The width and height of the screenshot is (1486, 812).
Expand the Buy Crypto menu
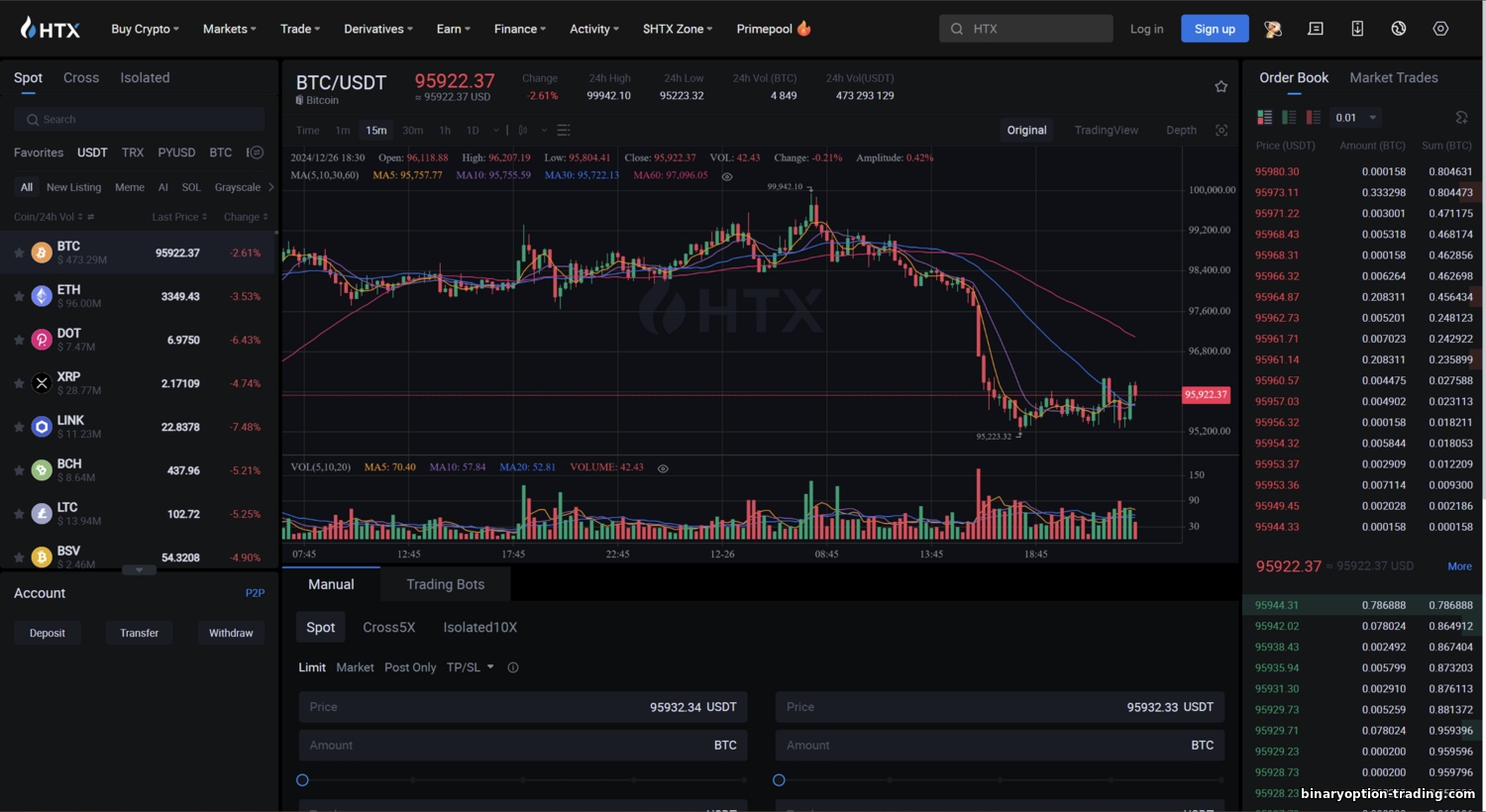click(x=146, y=29)
